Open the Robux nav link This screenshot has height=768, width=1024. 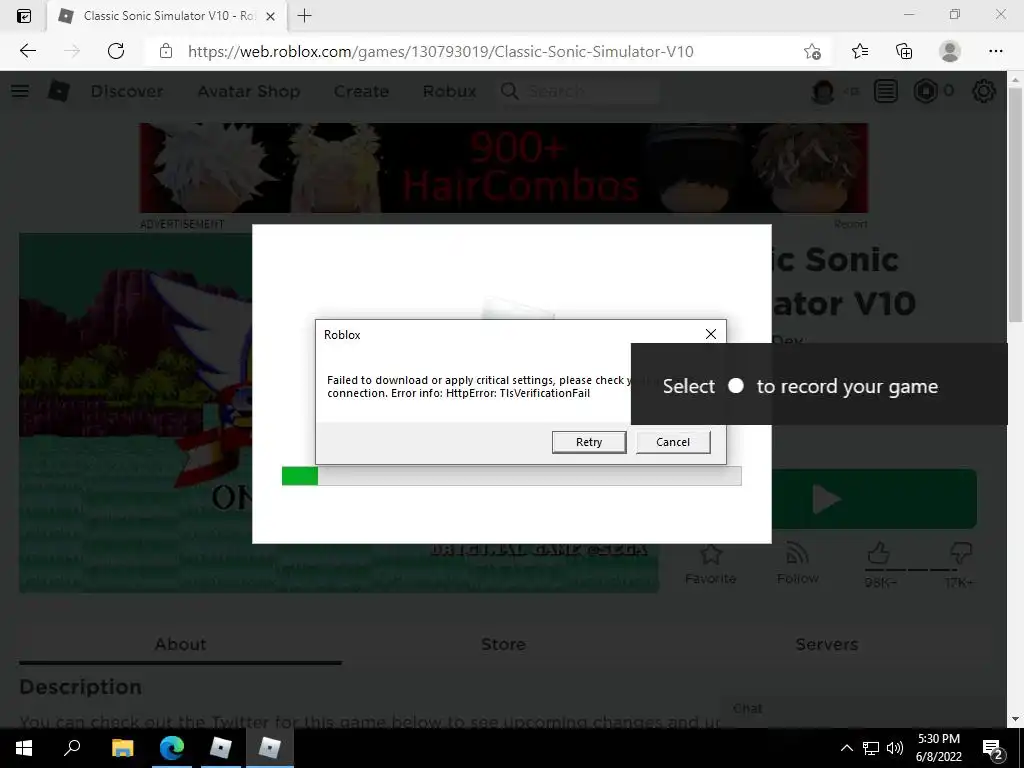click(x=449, y=91)
